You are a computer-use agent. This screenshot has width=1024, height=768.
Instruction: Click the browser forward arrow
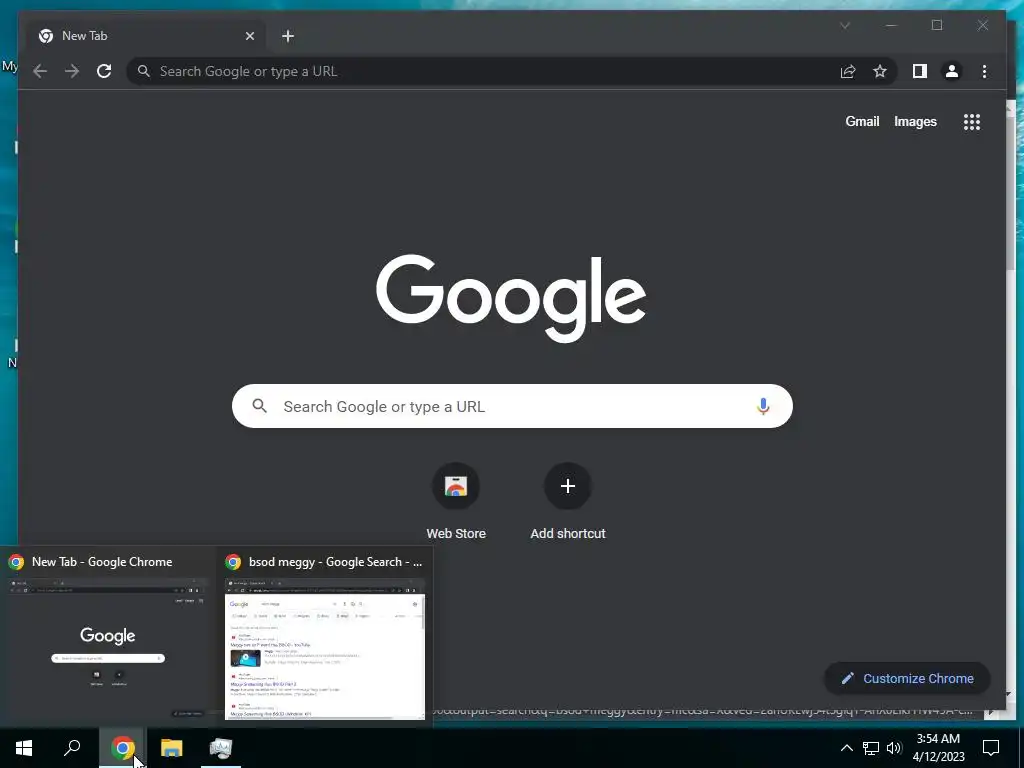72,71
